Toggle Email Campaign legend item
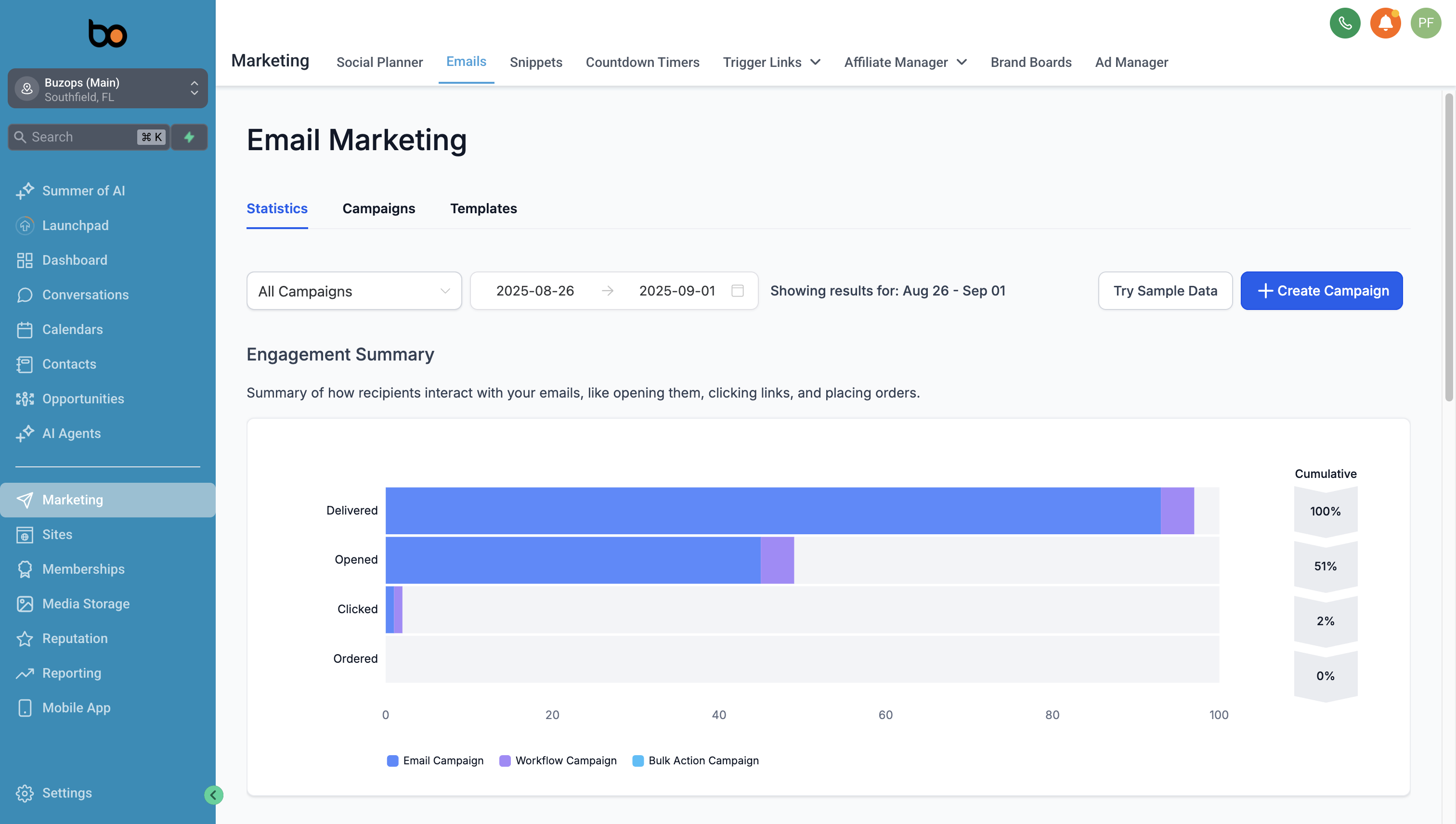The height and width of the screenshot is (824, 1456). [x=435, y=760]
